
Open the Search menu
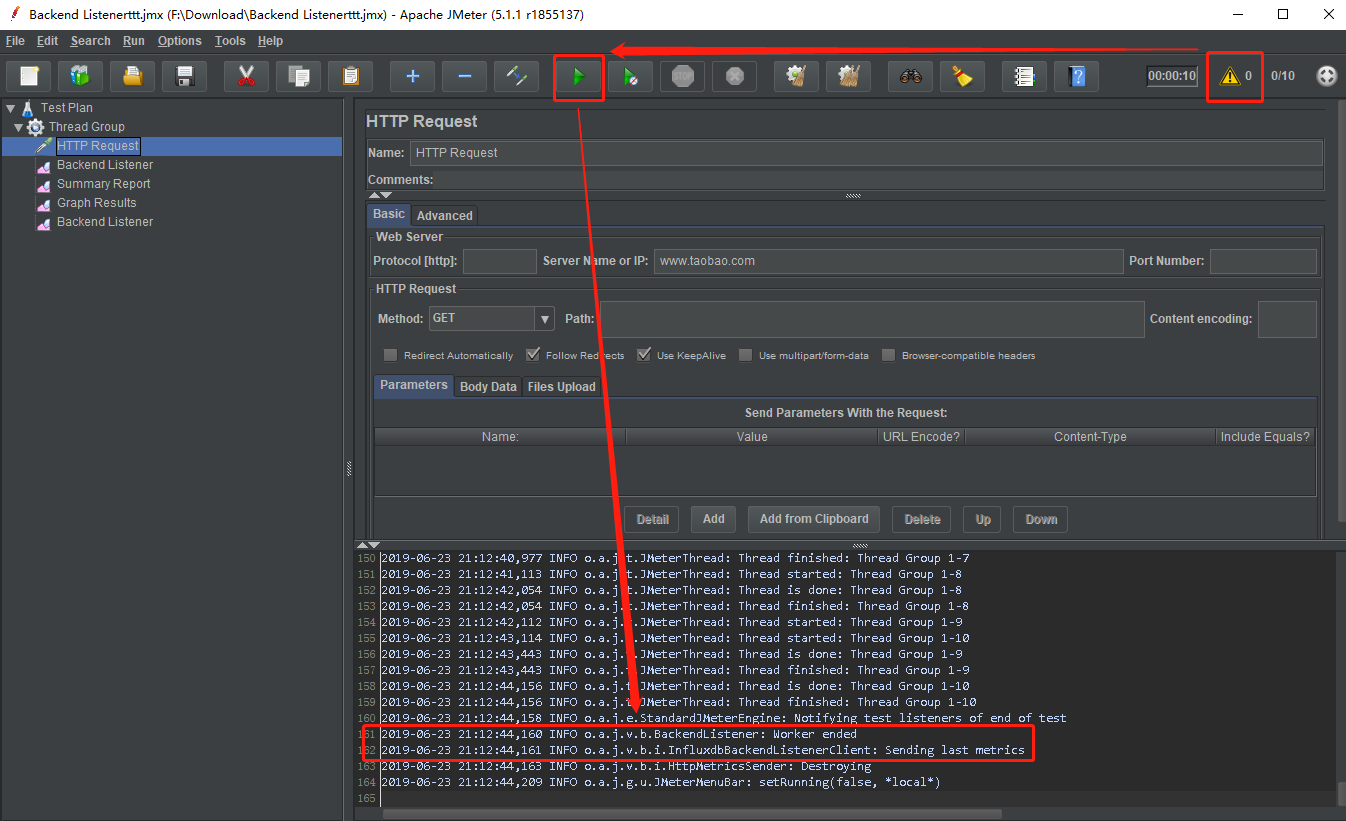(90, 41)
